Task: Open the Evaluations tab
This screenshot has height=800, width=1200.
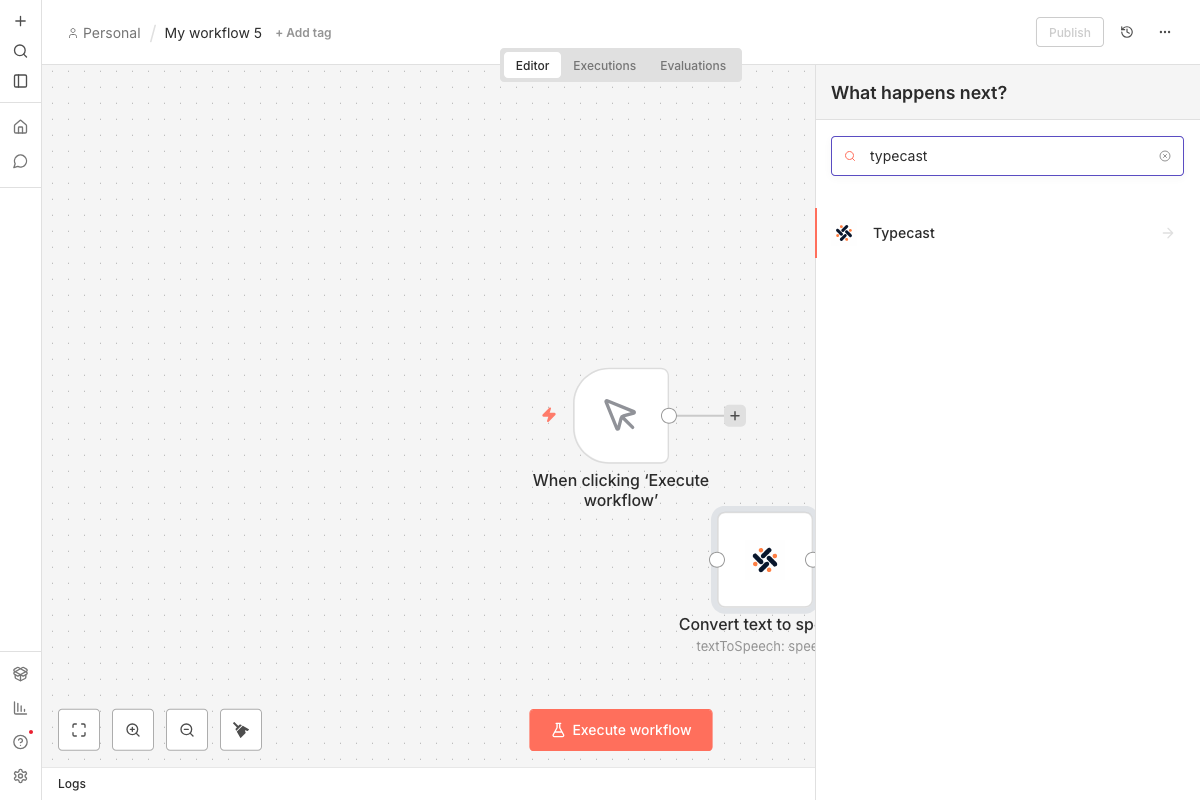Action: (692, 65)
